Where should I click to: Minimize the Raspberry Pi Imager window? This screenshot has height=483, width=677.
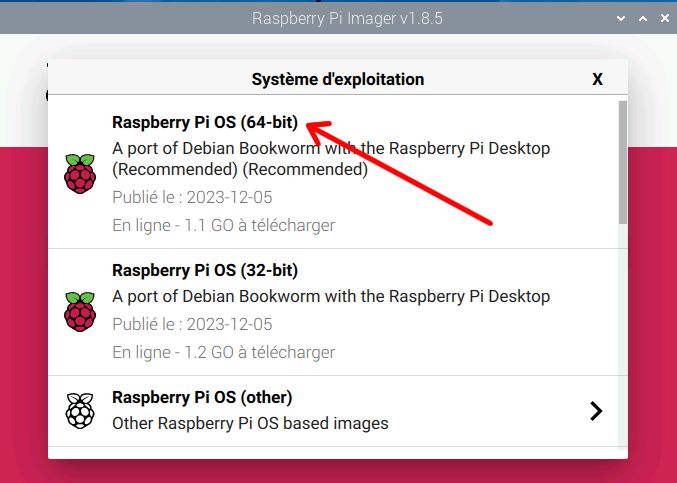[621, 19]
